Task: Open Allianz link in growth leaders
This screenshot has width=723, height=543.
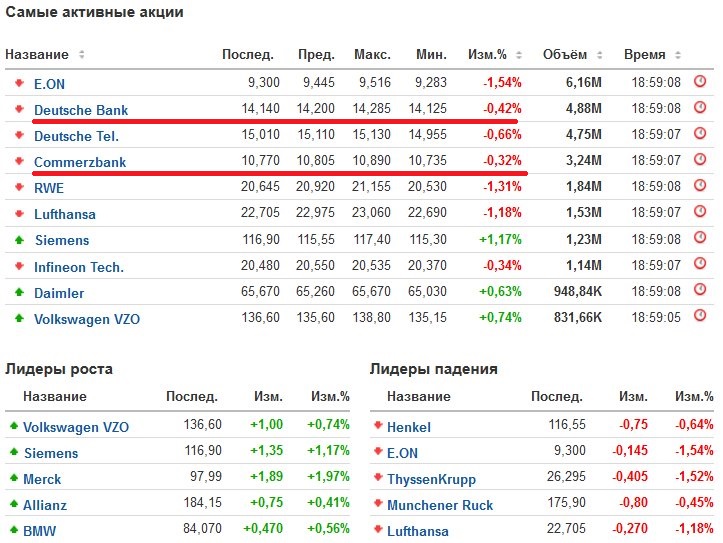Action: coord(45,505)
